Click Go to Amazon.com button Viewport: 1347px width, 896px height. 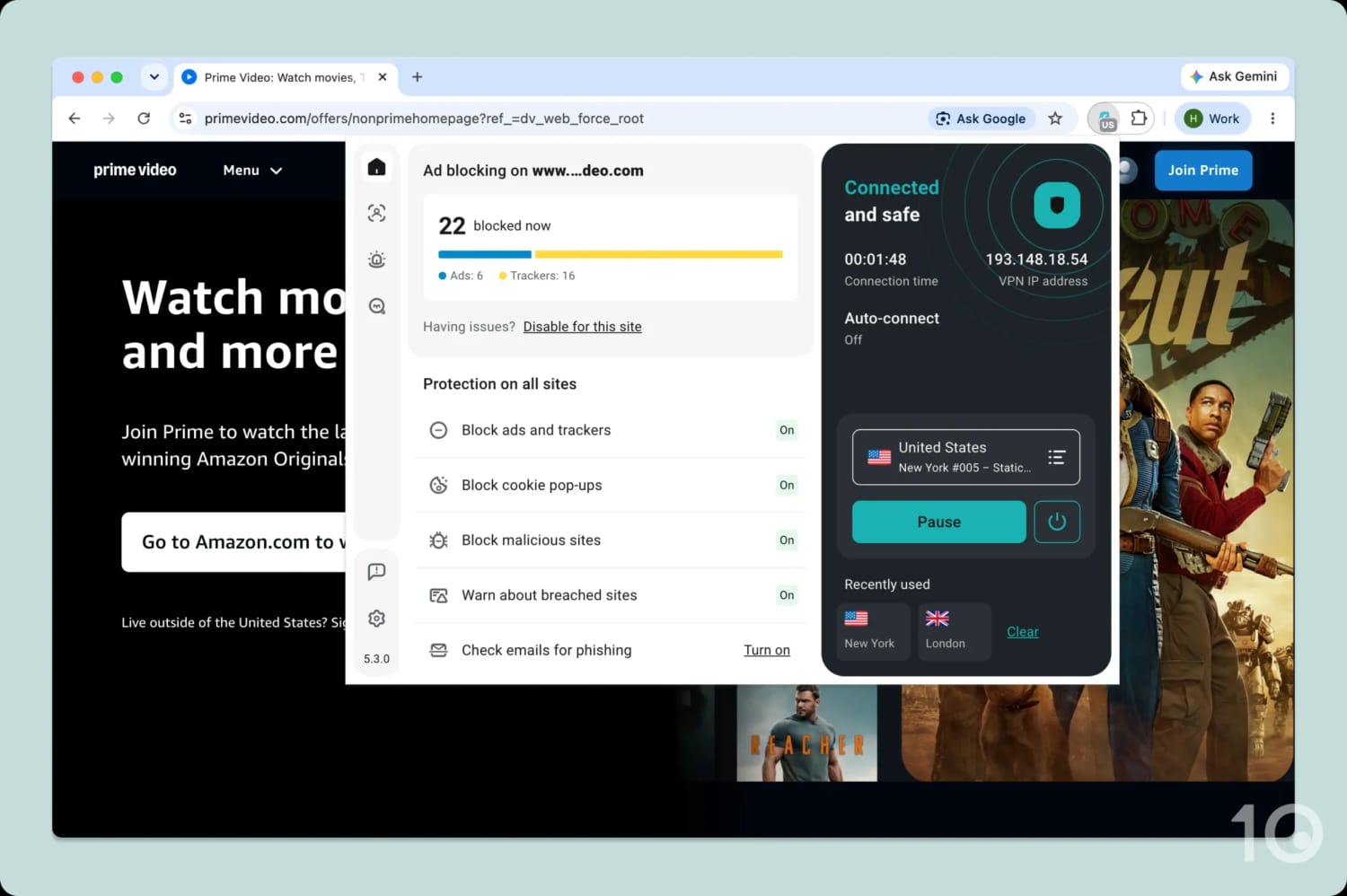(233, 542)
